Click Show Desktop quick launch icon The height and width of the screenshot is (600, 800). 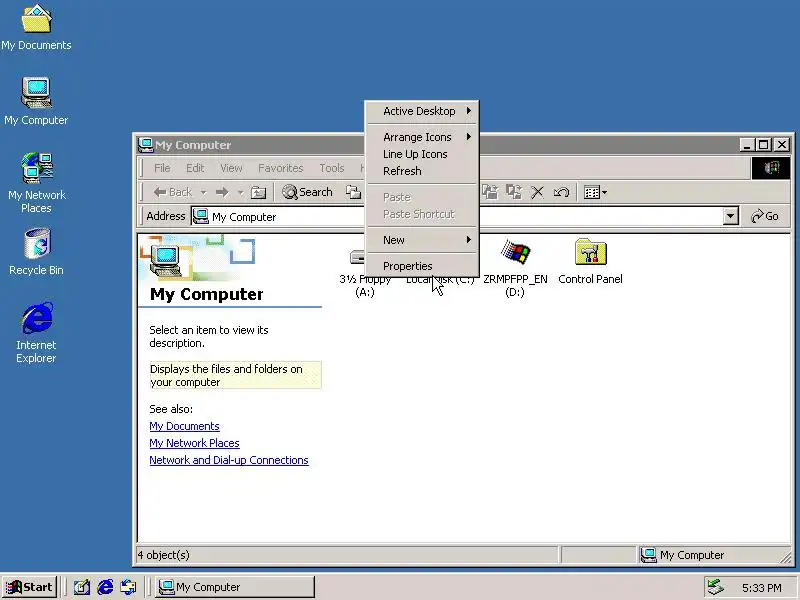pos(82,588)
